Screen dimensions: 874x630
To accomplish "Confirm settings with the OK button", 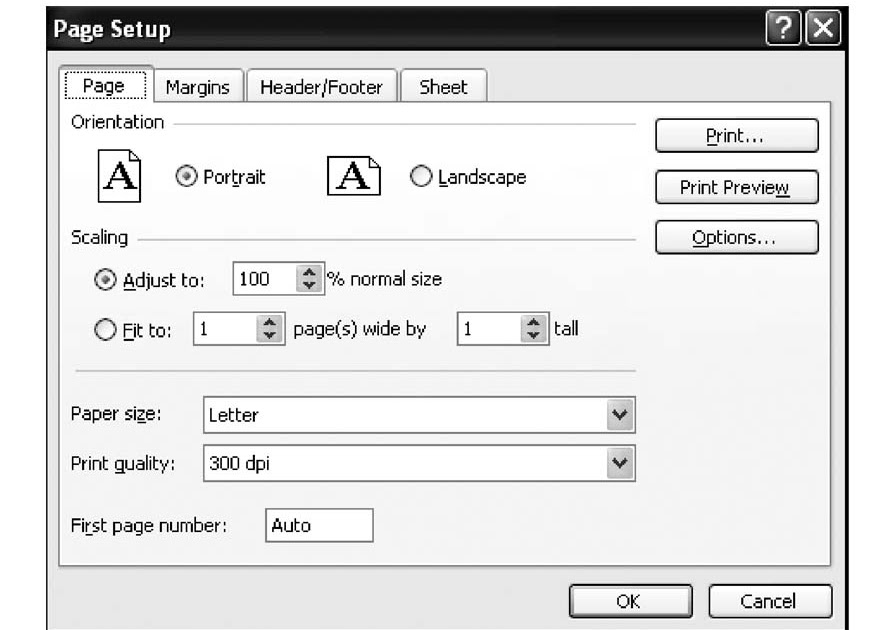I will pos(630,601).
